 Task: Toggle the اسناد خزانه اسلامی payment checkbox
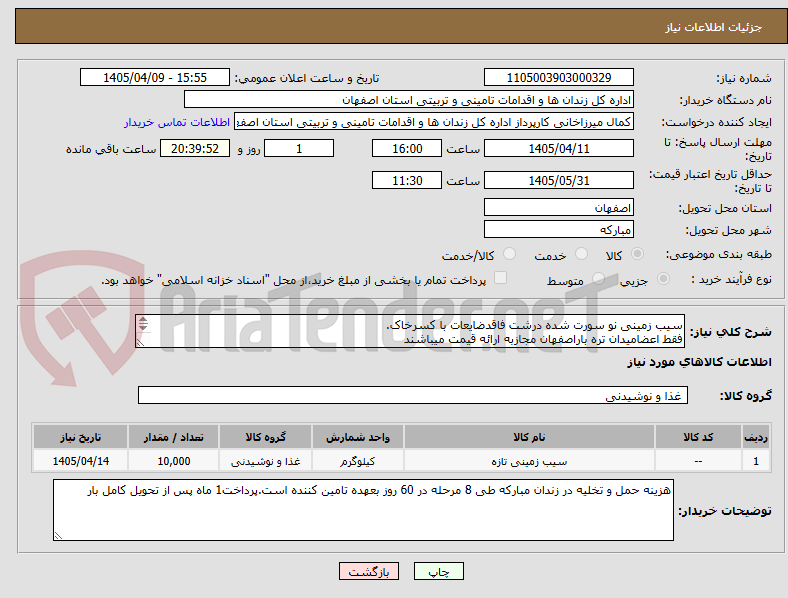pos(501,278)
